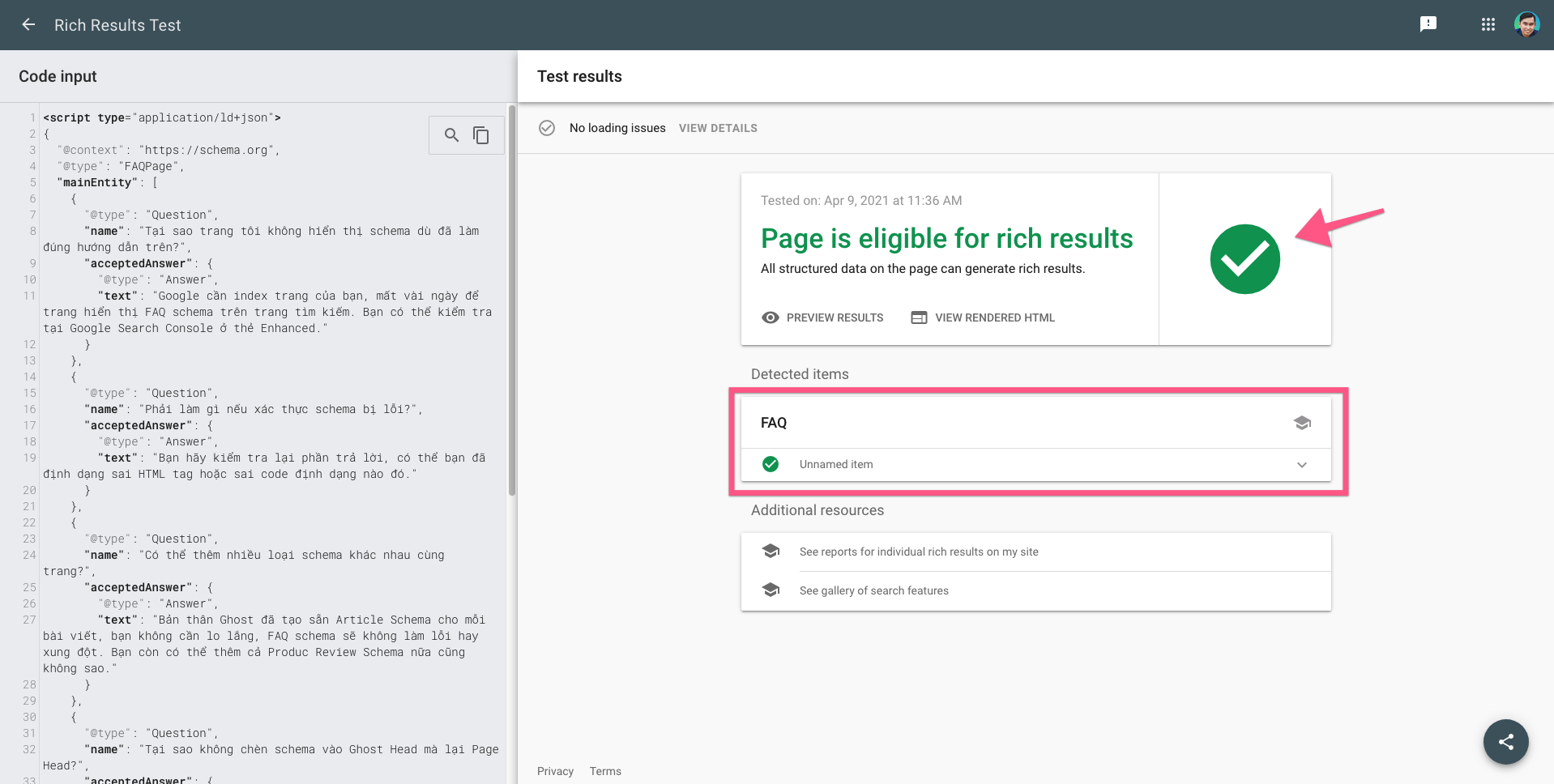Click the Rich Results Test title
1554x784 pixels.
pyautogui.click(x=117, y=25)
